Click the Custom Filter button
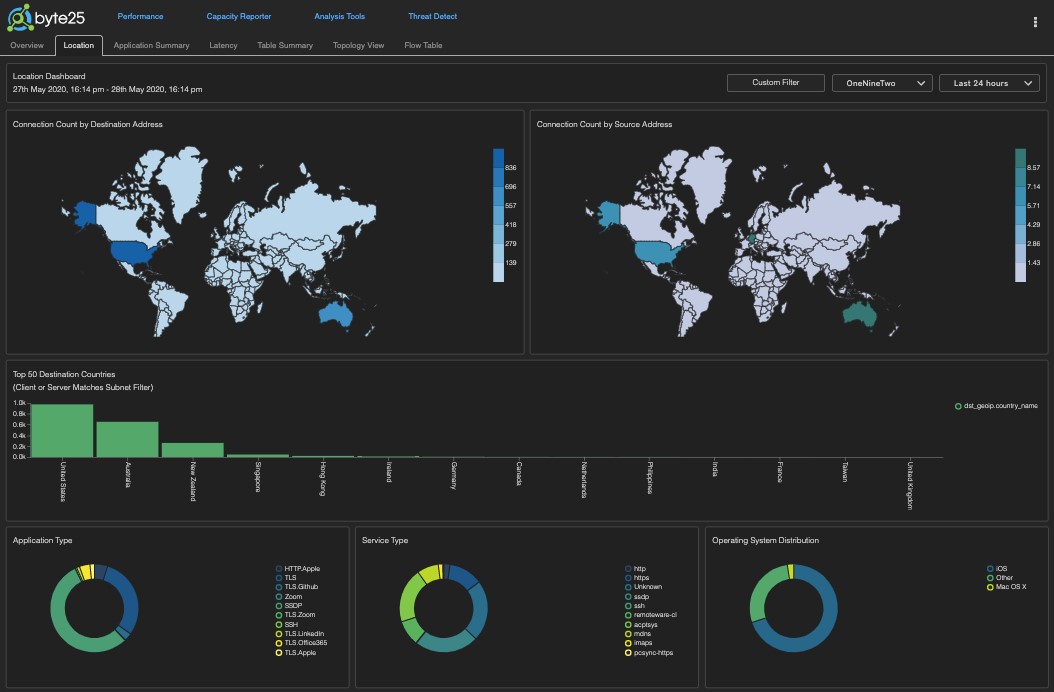This screenshot has width=1054, height=692. [776, 83]
